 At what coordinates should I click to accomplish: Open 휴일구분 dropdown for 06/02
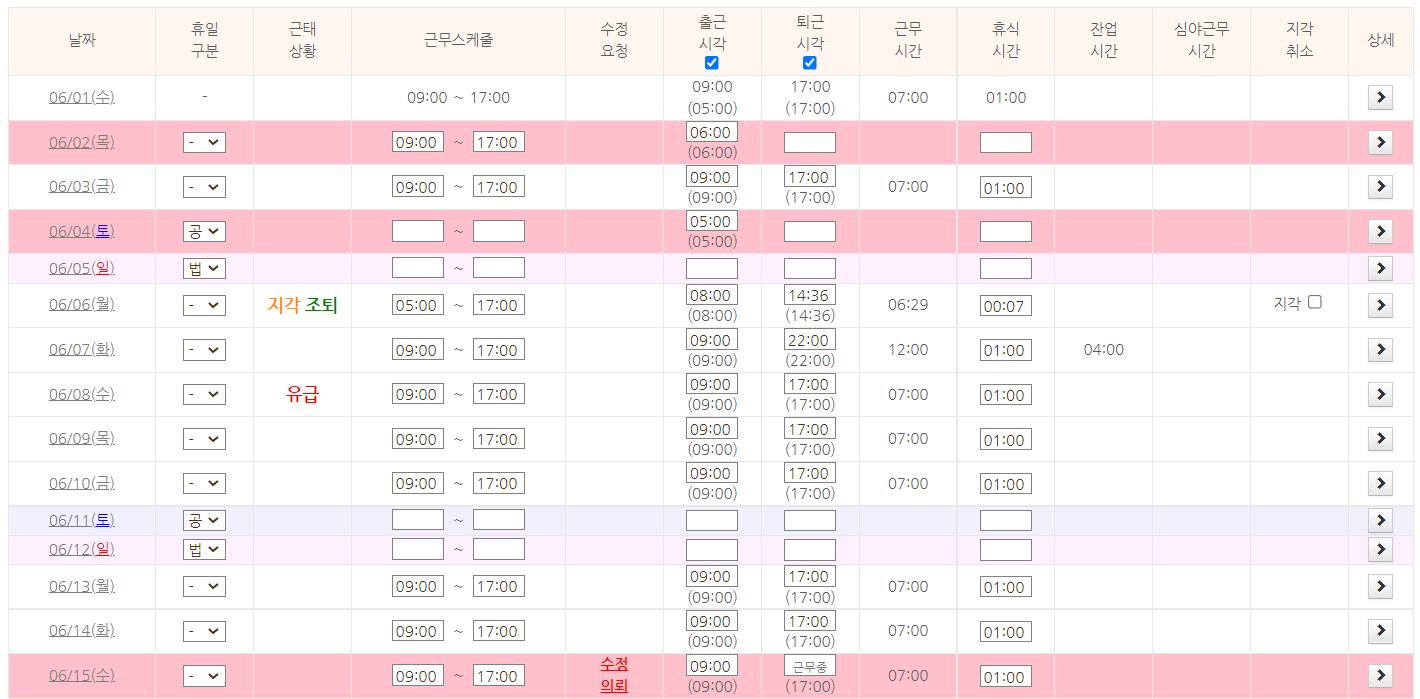tap(204, 142)
